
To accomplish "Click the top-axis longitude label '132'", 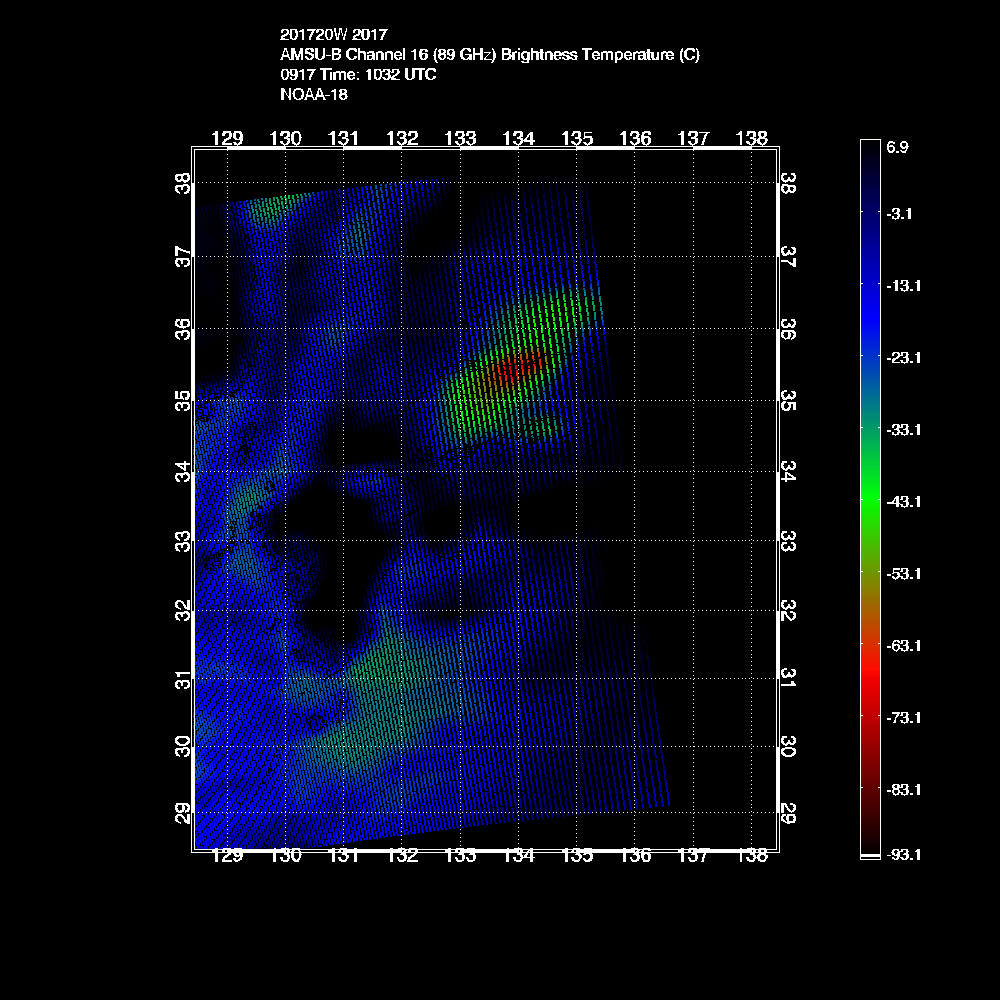I will point(402,138).
